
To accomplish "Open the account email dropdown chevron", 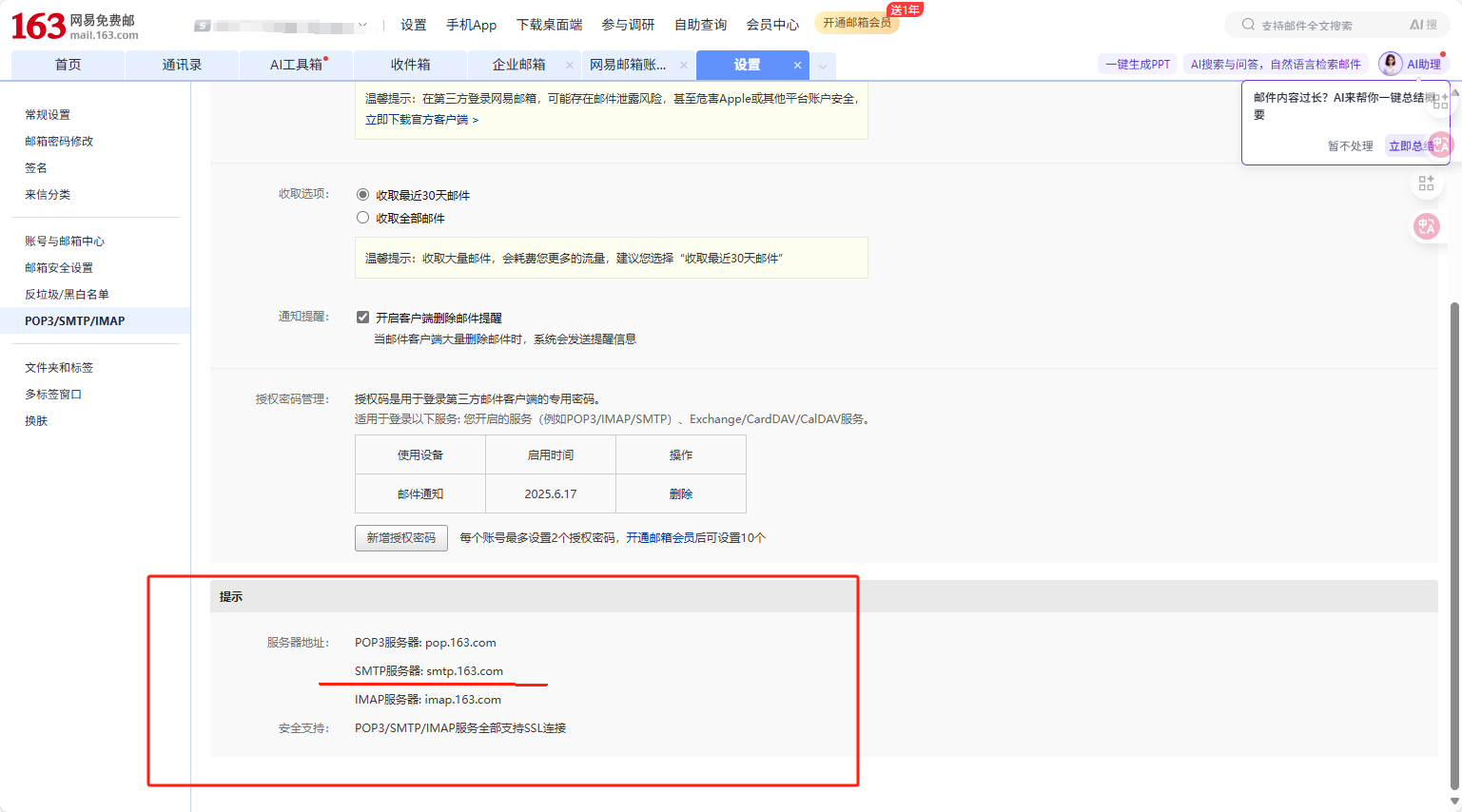I will pos(363,24).
